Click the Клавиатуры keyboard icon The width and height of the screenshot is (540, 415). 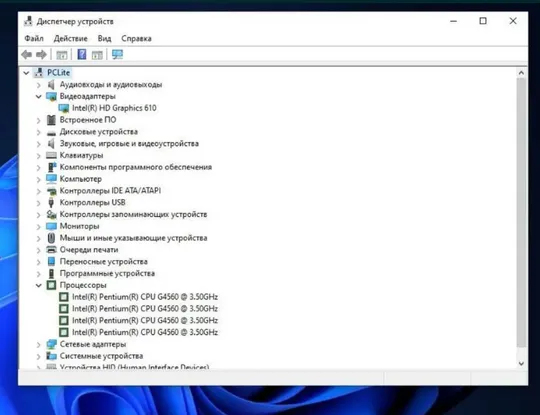[x=51, y=155]
